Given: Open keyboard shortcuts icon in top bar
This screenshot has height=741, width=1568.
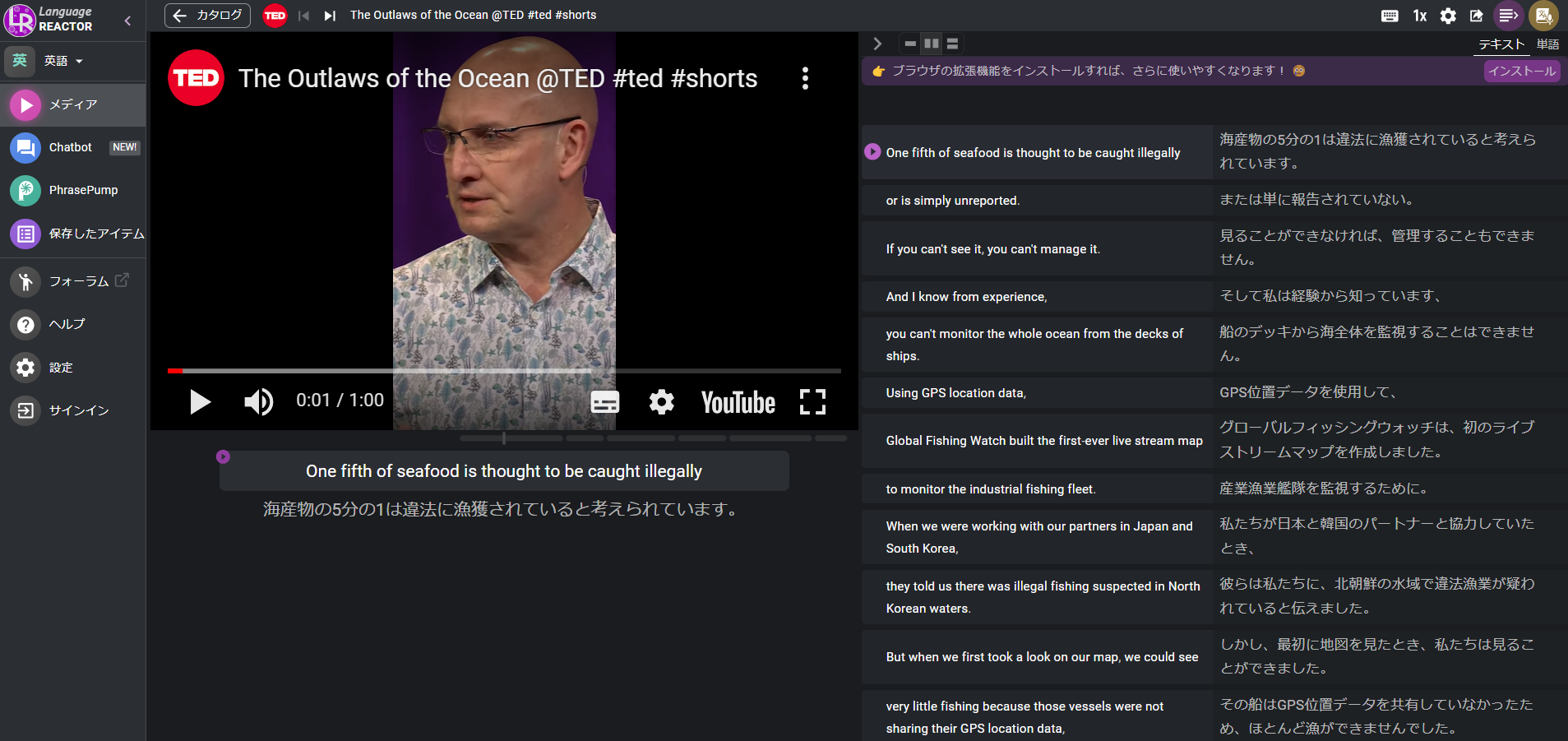Looking at the screenshot, I should (1390, 16).
